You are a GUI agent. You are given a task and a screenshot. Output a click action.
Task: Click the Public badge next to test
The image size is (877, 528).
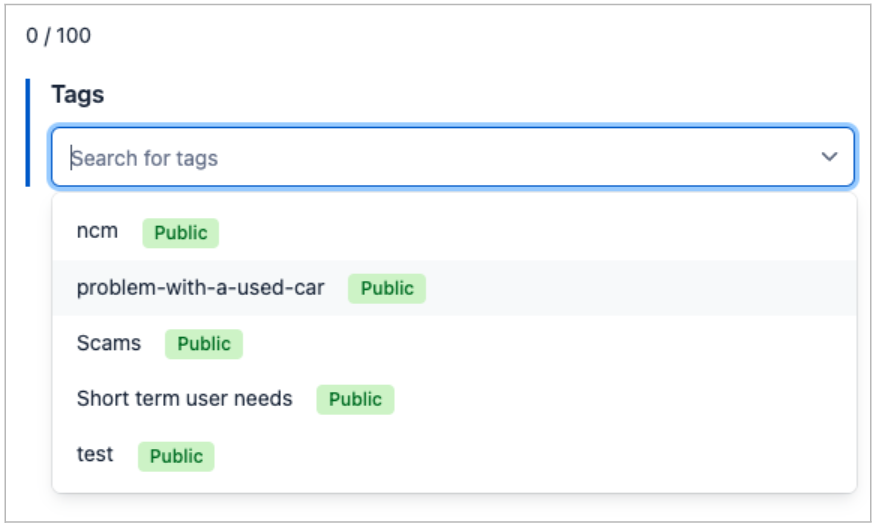[x=176, y=456]
